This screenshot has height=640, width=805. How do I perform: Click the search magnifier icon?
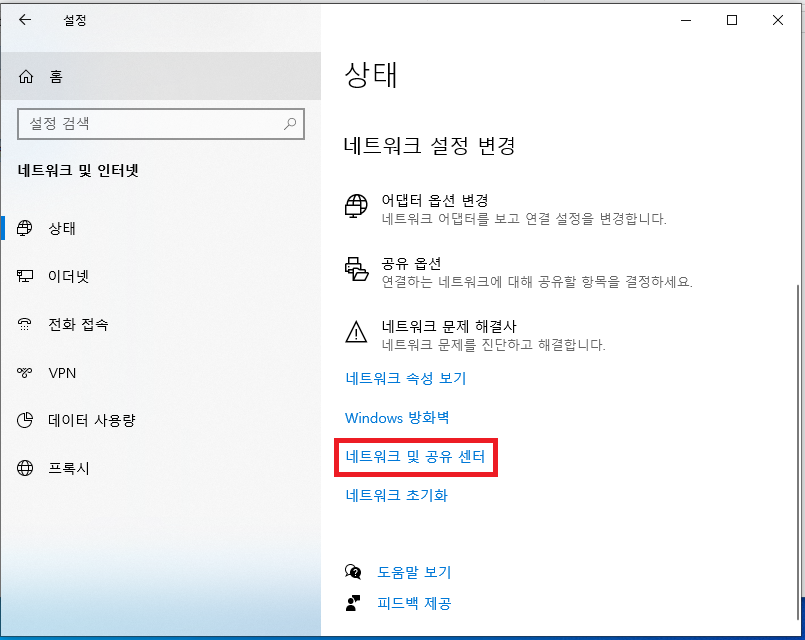(x=290, y=124)
